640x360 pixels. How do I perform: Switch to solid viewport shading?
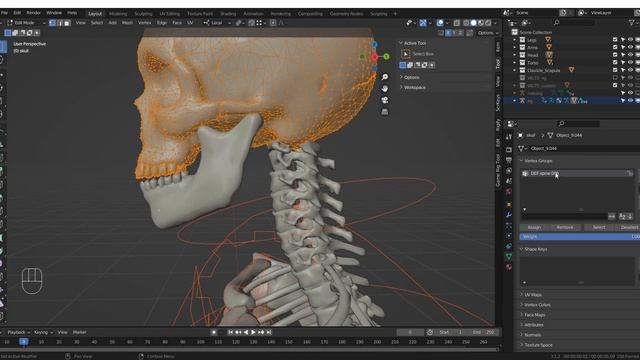[473, 23]
